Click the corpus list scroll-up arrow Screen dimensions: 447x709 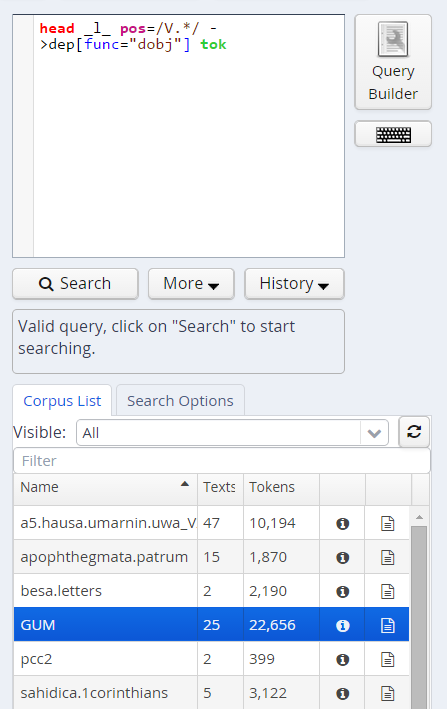(419, 517)
